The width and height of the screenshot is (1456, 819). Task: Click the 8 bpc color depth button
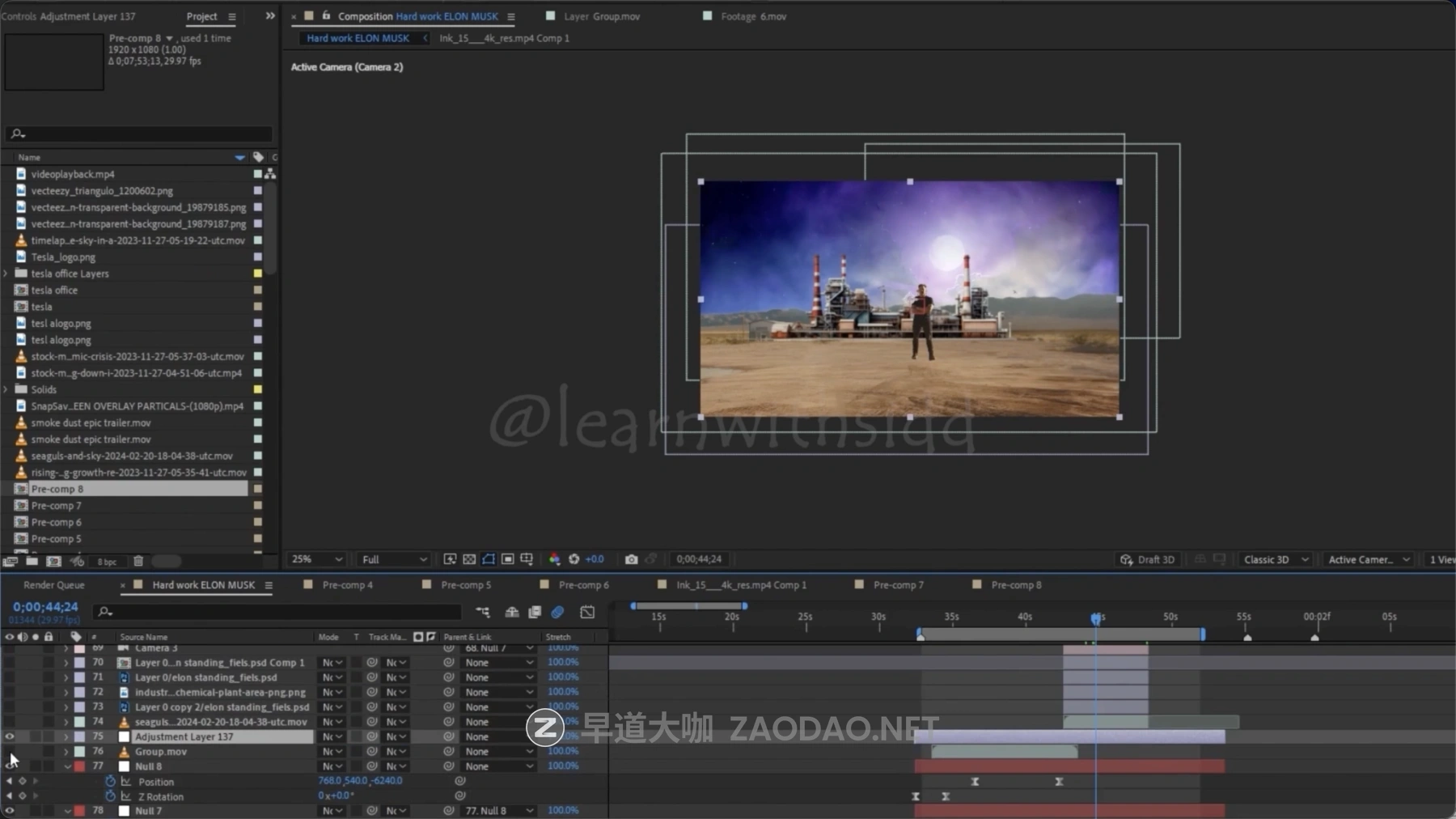point(107,562)
